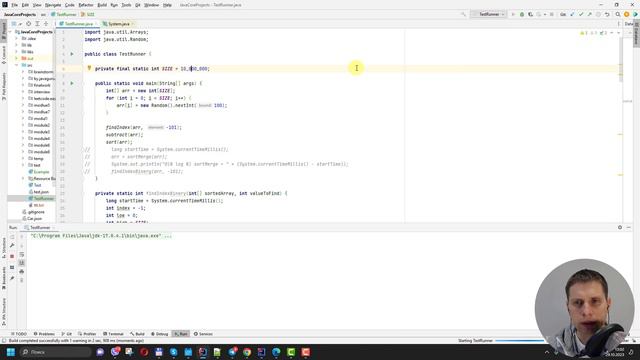This screenshot has width=640, height=360.
Task: Click the wrench icon in Run panel
Action: 12,246
